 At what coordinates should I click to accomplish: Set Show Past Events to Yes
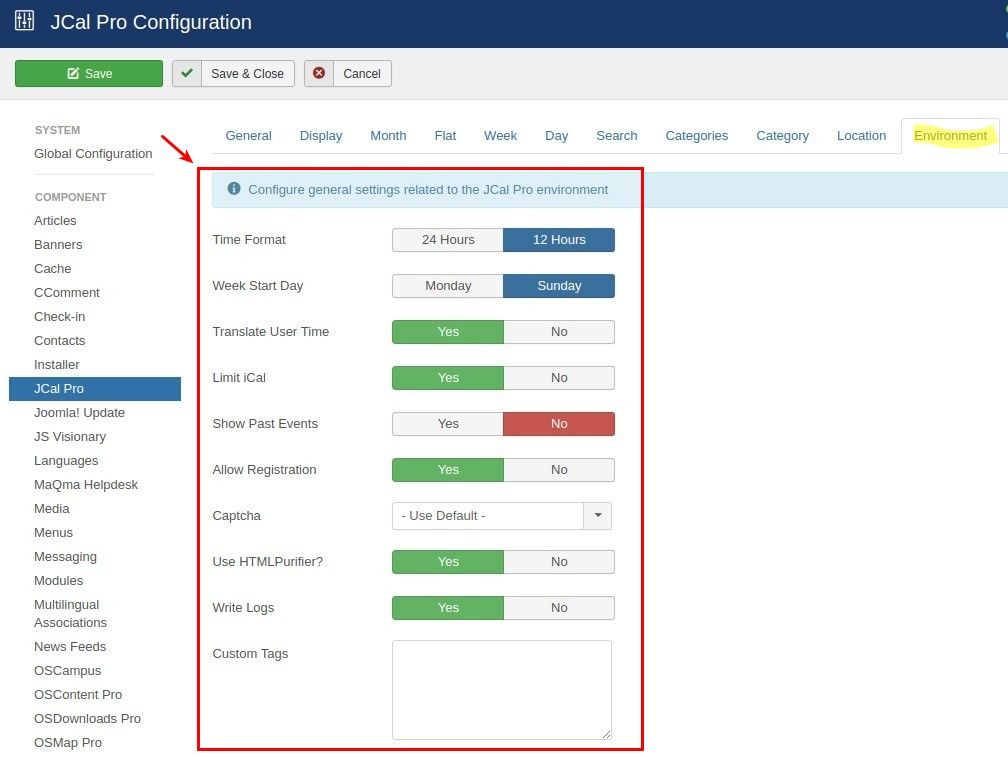(x=448, y=423)
